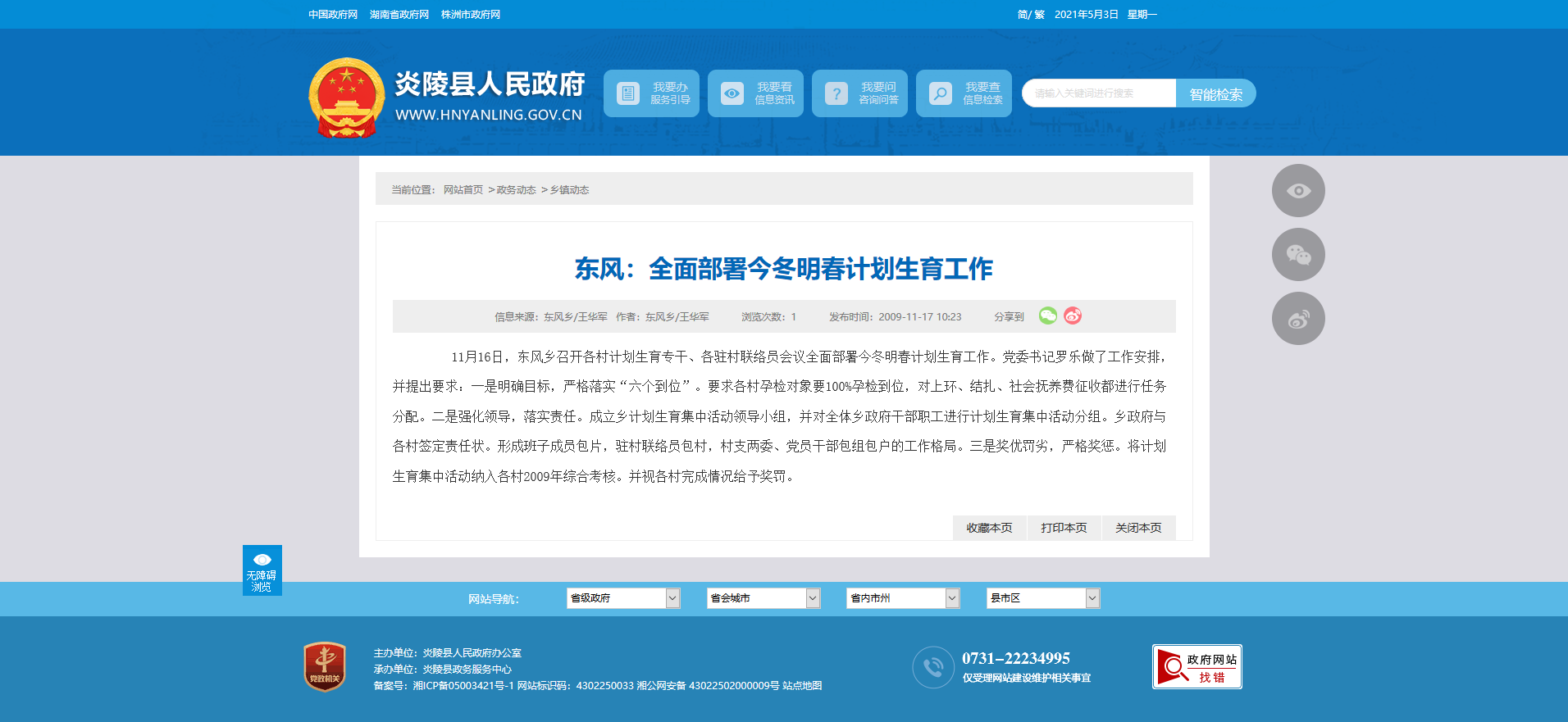Viewport: 1568px width, 722px height.
Task: Click the 智能检索 search button
Action: (1215, 93)
